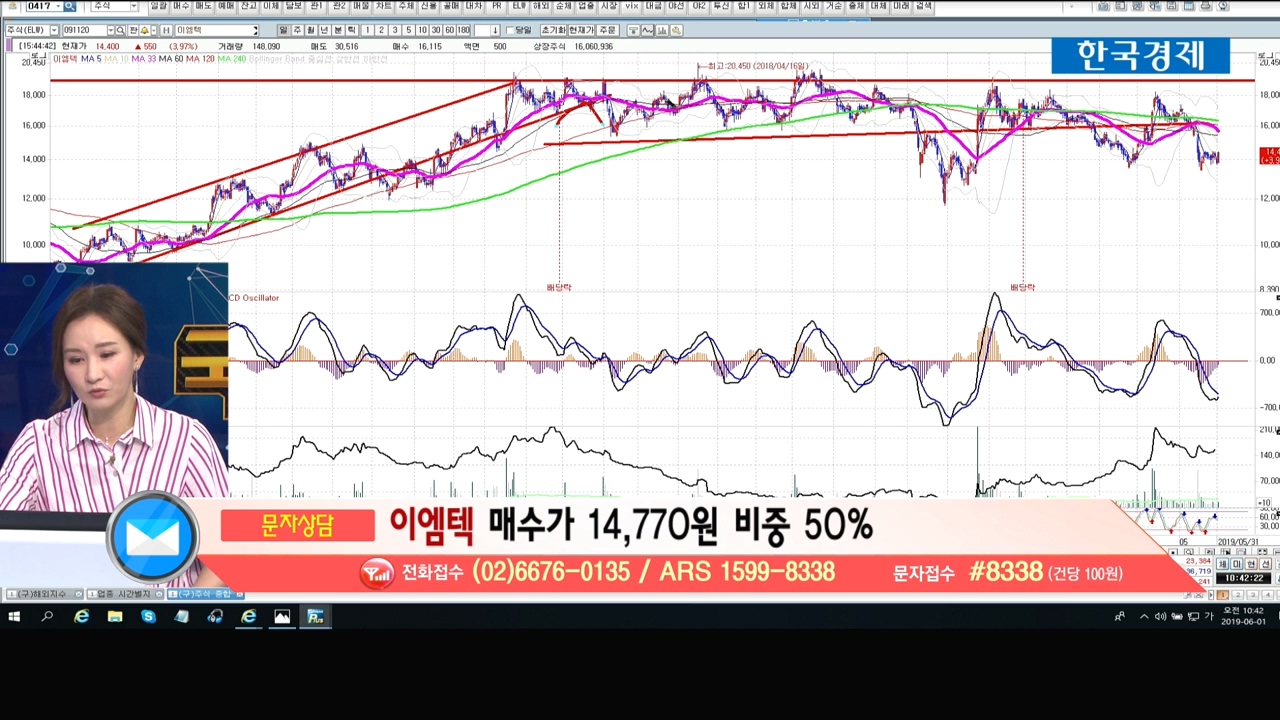The image size is (1280, 720).
Task: Switch chart to daily (일) period
Action: (283, 30)
